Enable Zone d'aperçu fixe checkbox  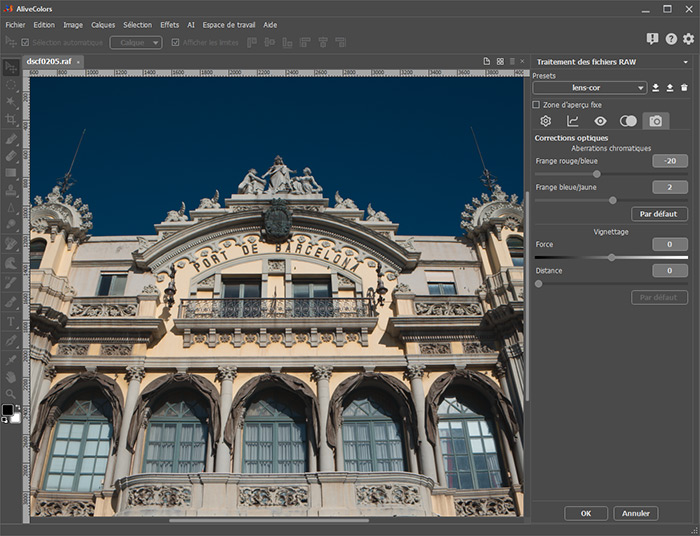tap(536, 105)
